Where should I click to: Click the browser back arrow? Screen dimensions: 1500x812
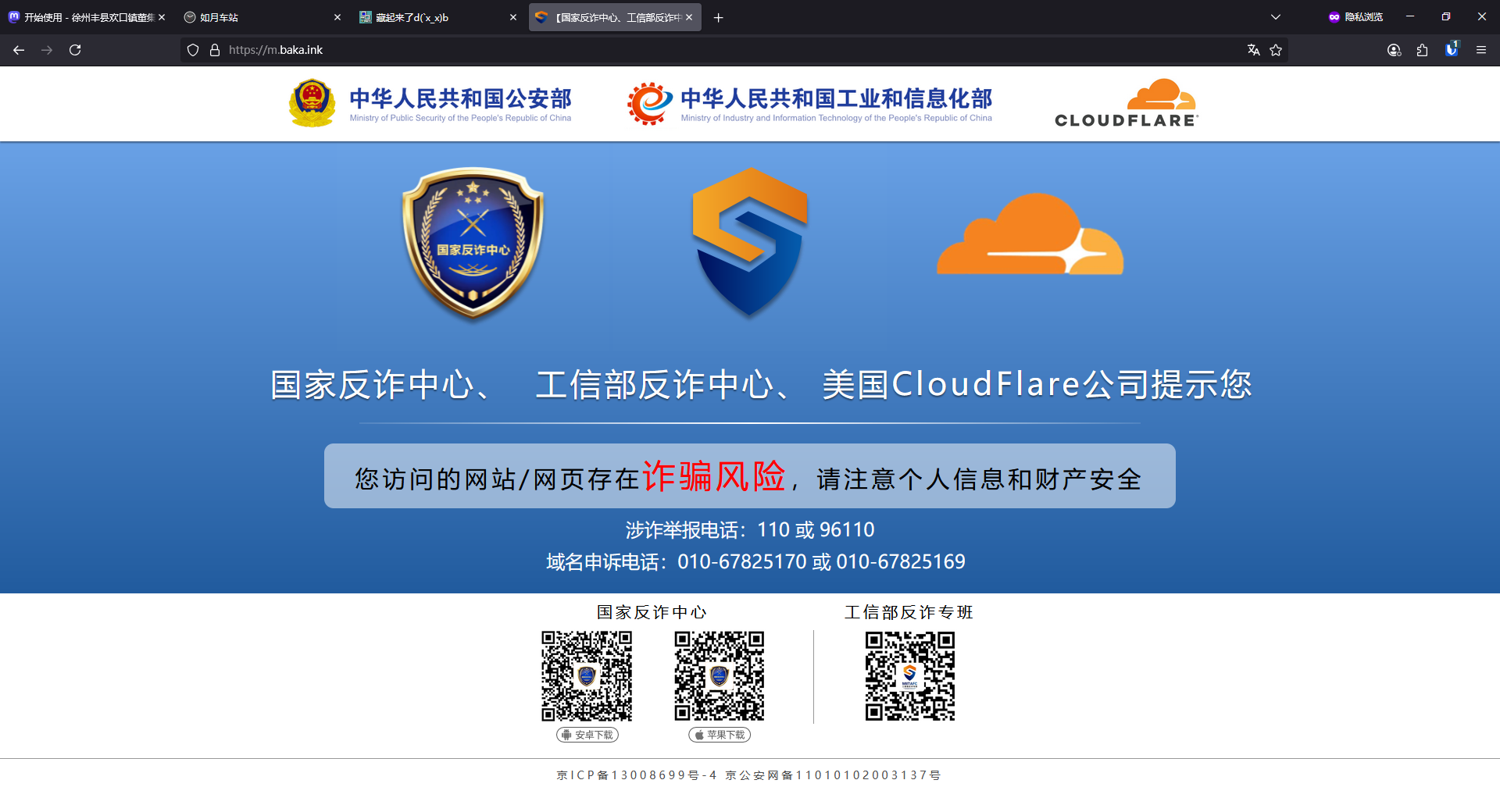coord(19,50)
